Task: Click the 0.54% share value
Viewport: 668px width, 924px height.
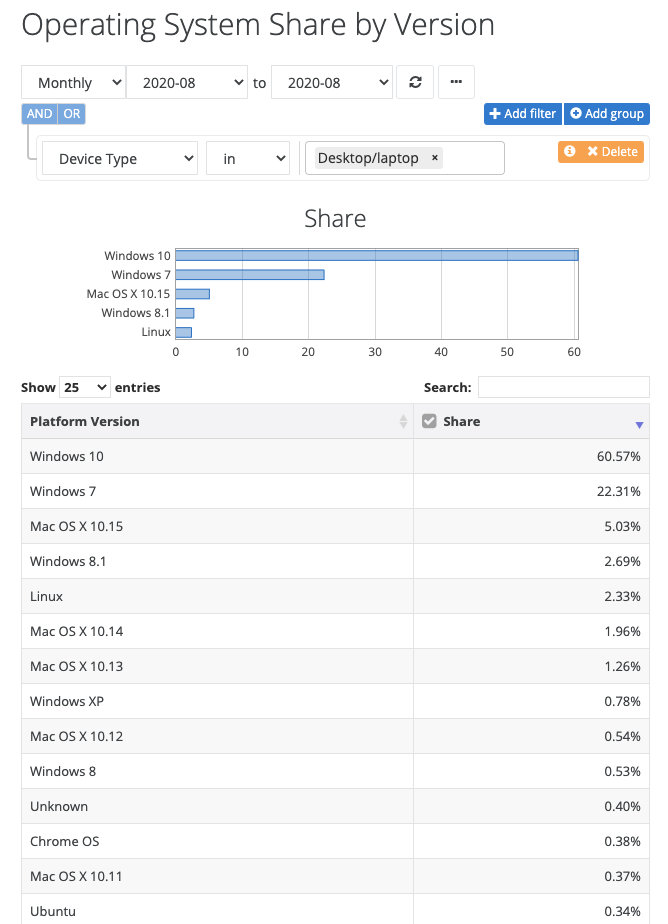Action: click(x=622, y=736)
